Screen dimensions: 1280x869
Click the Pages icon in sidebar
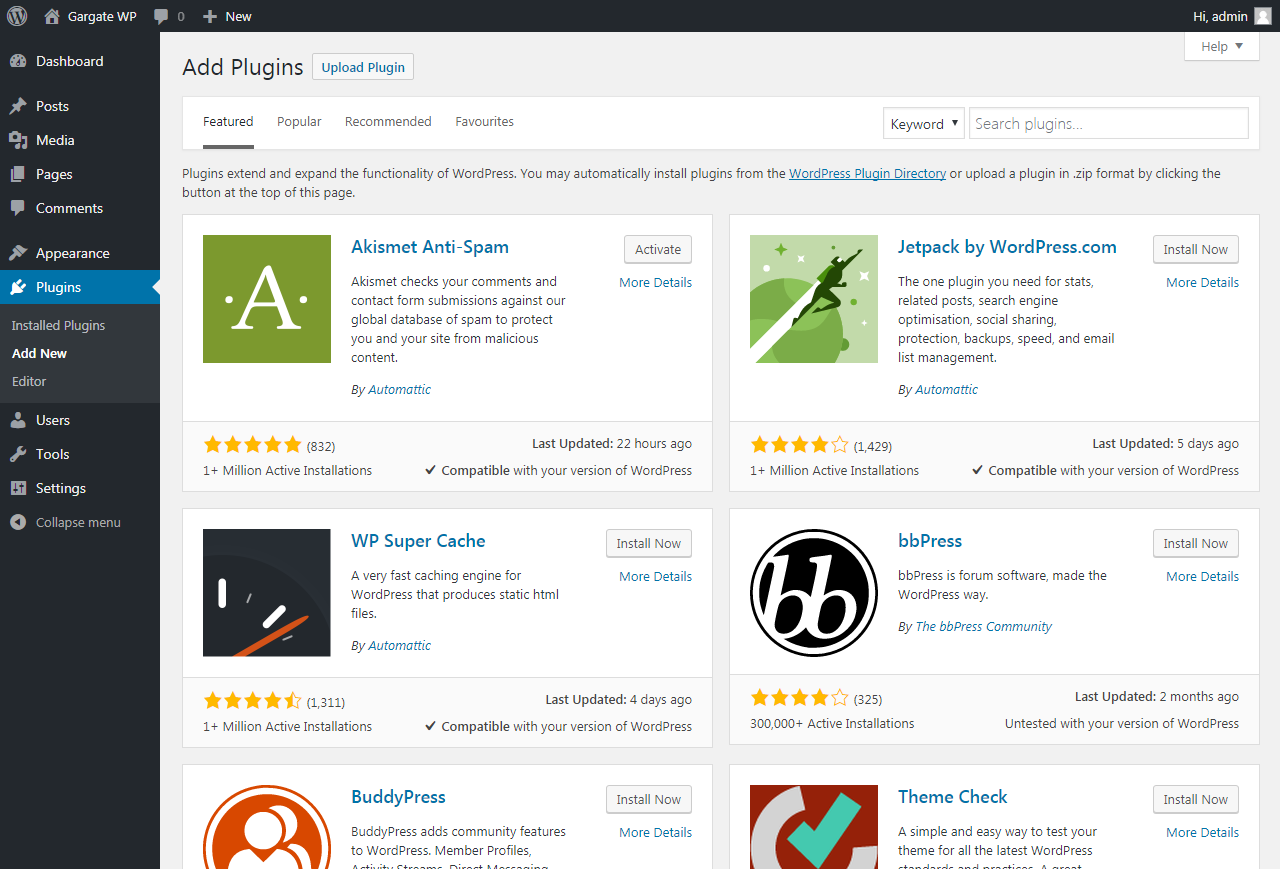pyautogui.click(x=18, y=174)
